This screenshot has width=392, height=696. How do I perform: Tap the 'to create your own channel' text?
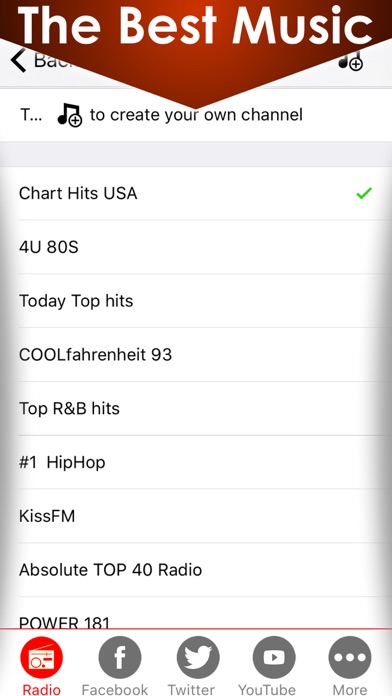[x=196, y=115]
